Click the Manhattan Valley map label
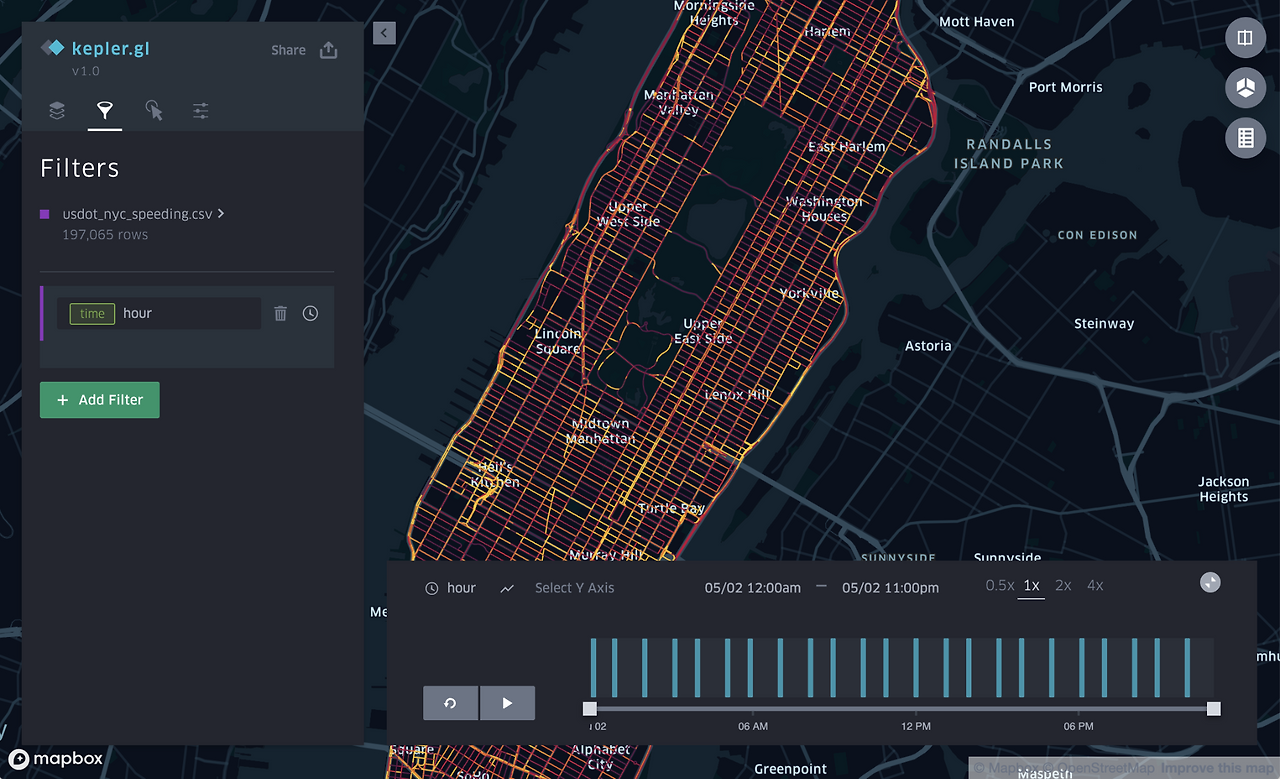 (679, 102)
